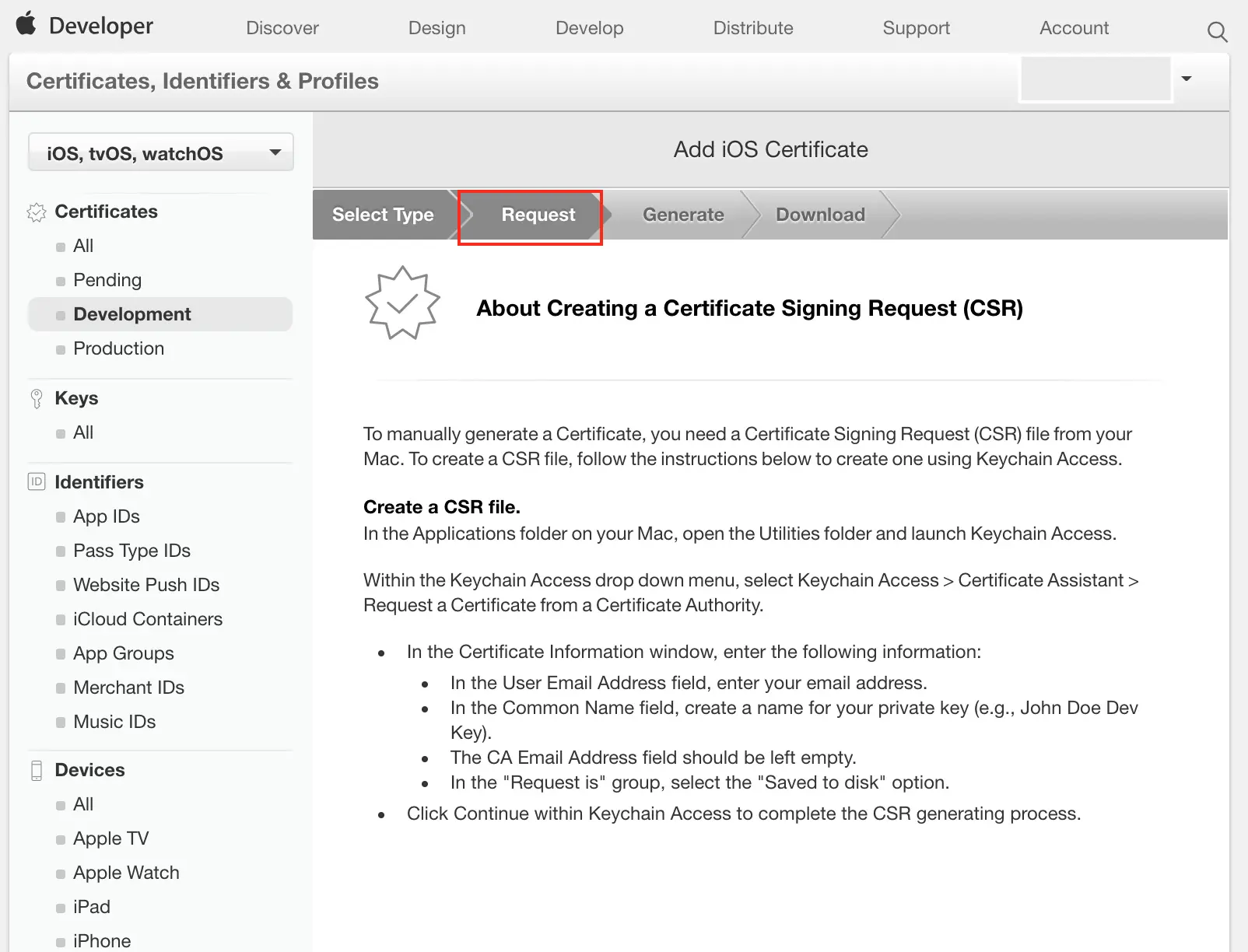The width and height of the screenshot is (1248, 952).
Task: Open the Account menu
Action: point(1074,28)
